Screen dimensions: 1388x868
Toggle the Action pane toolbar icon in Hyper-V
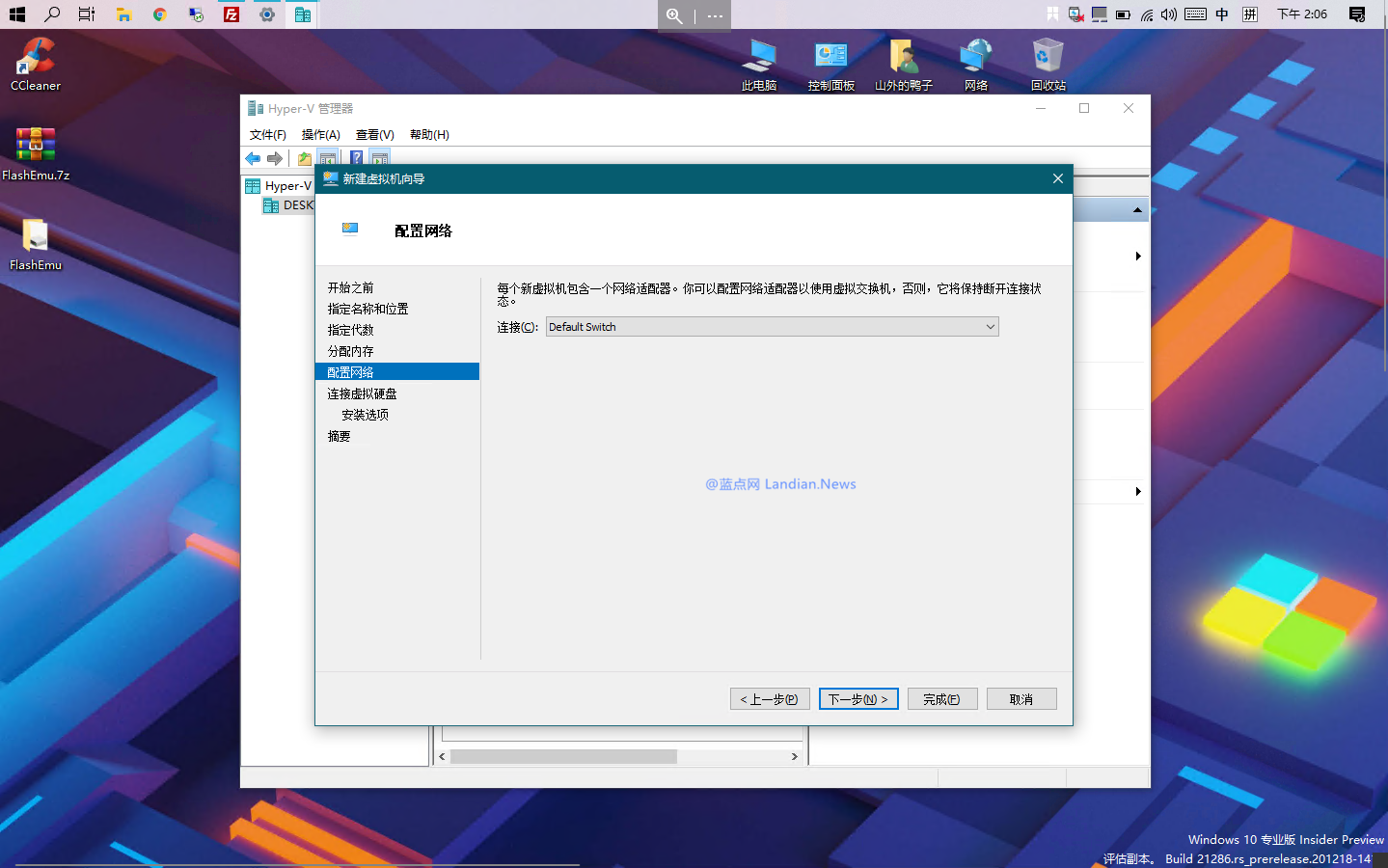pos(380,158)
